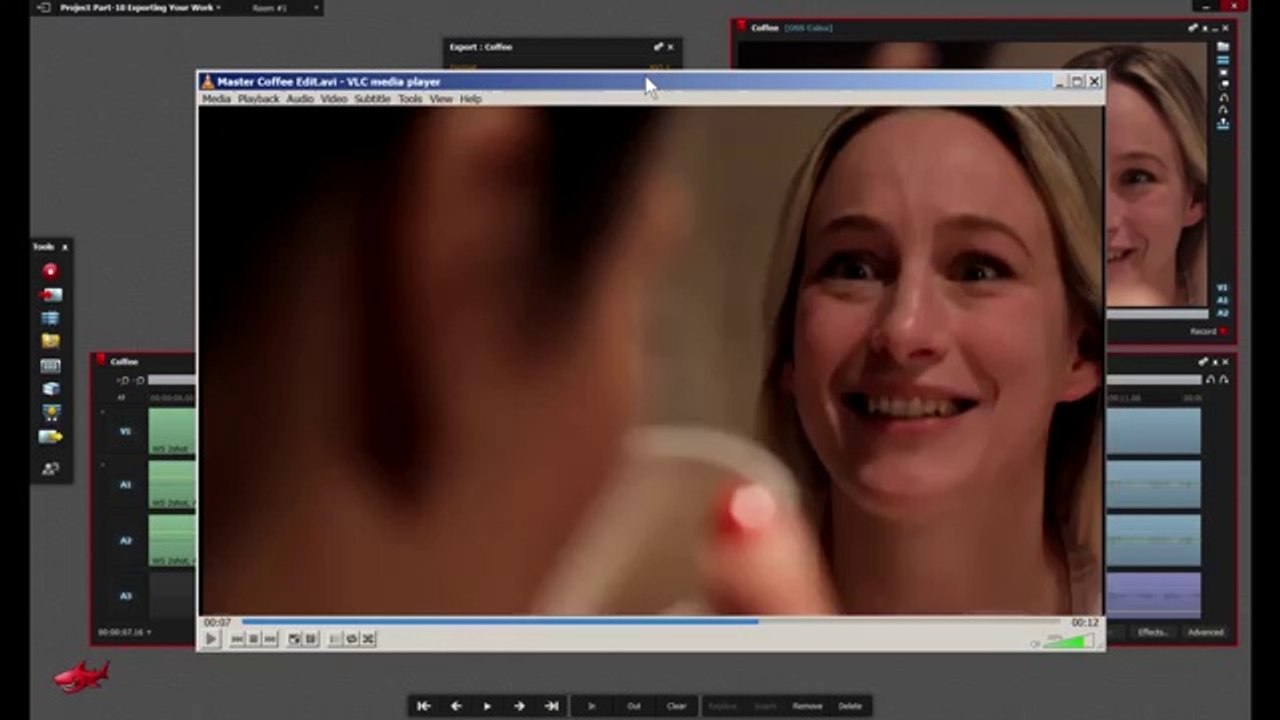
Task: Click the Advanced button in timeline panel
Action: pos(1205,632)
